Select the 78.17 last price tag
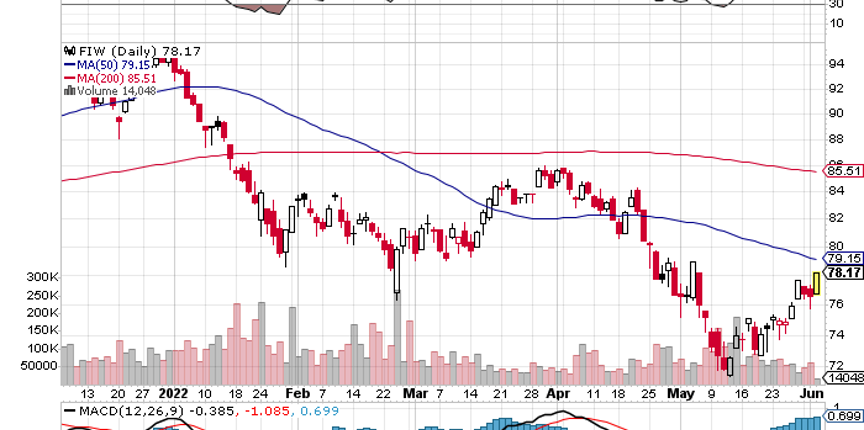Screen dimensions: 864x430 [843, 272]
